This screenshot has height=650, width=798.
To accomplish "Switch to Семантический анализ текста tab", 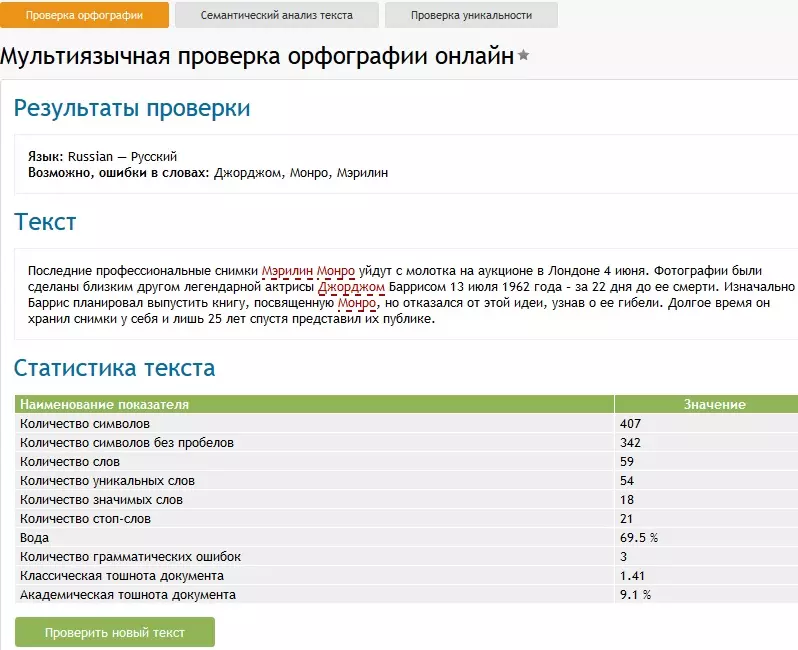I will pos(277,15).
